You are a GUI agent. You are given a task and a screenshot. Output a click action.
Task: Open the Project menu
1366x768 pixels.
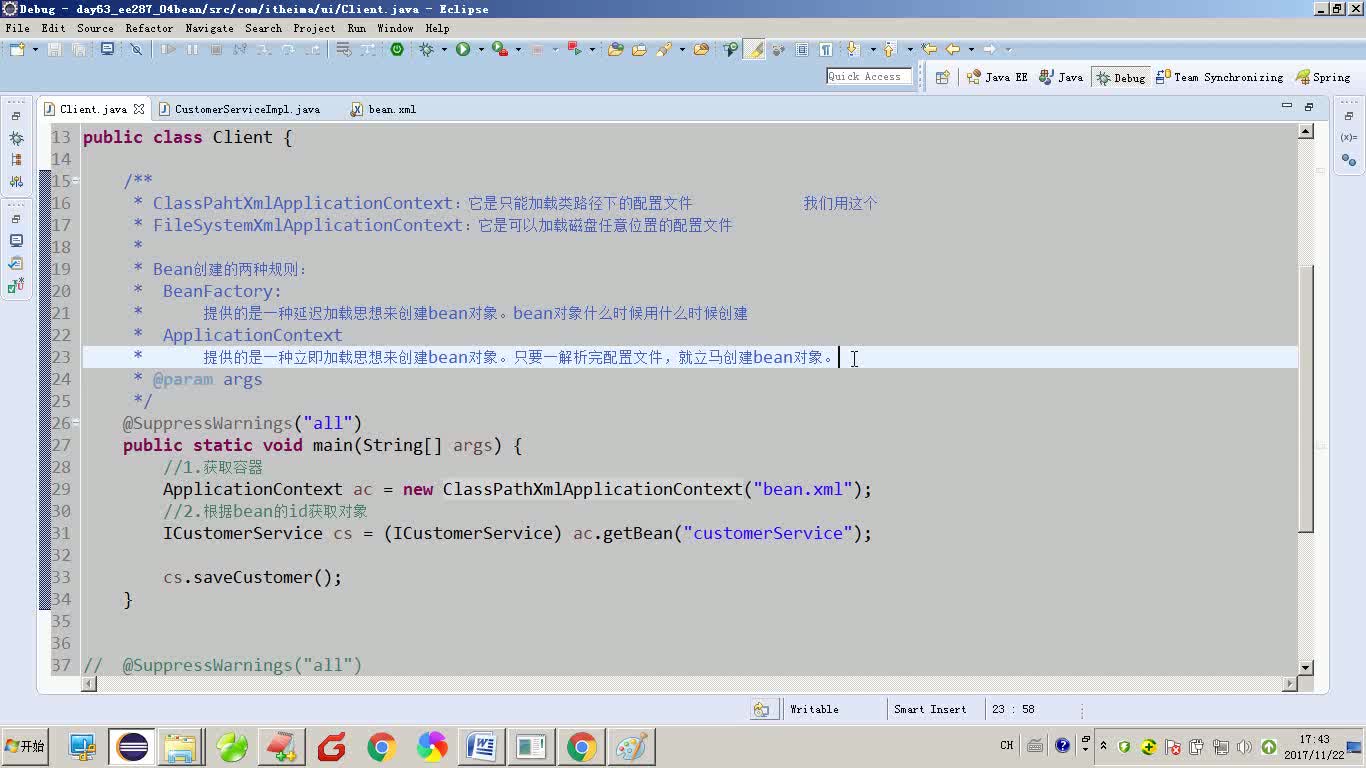tap(314, 28)
